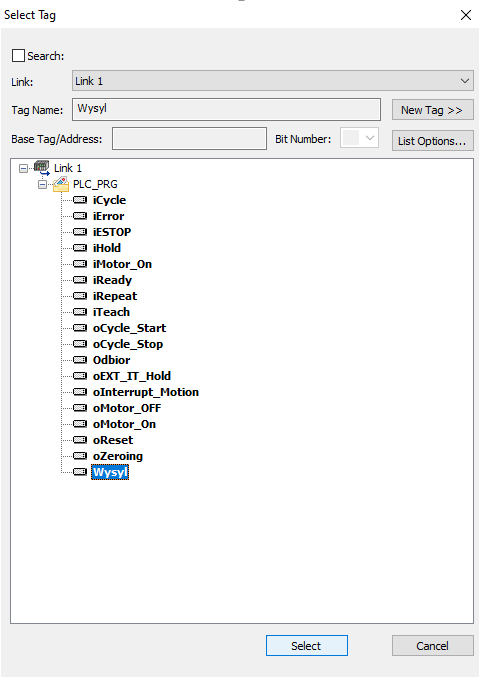Image resolution: width=479 pixels, height=678 pixels.
Task: Click the tag icon beside iESTOP
Action: coord(80,232)
